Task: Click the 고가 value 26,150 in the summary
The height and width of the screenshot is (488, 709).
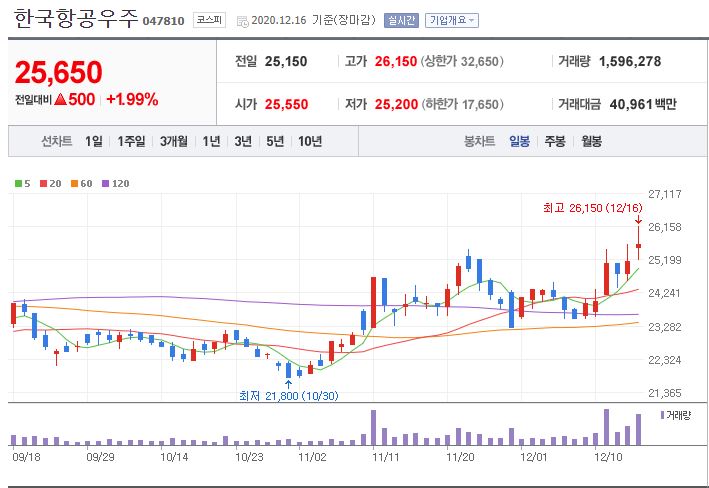Action: pos(396,62)
